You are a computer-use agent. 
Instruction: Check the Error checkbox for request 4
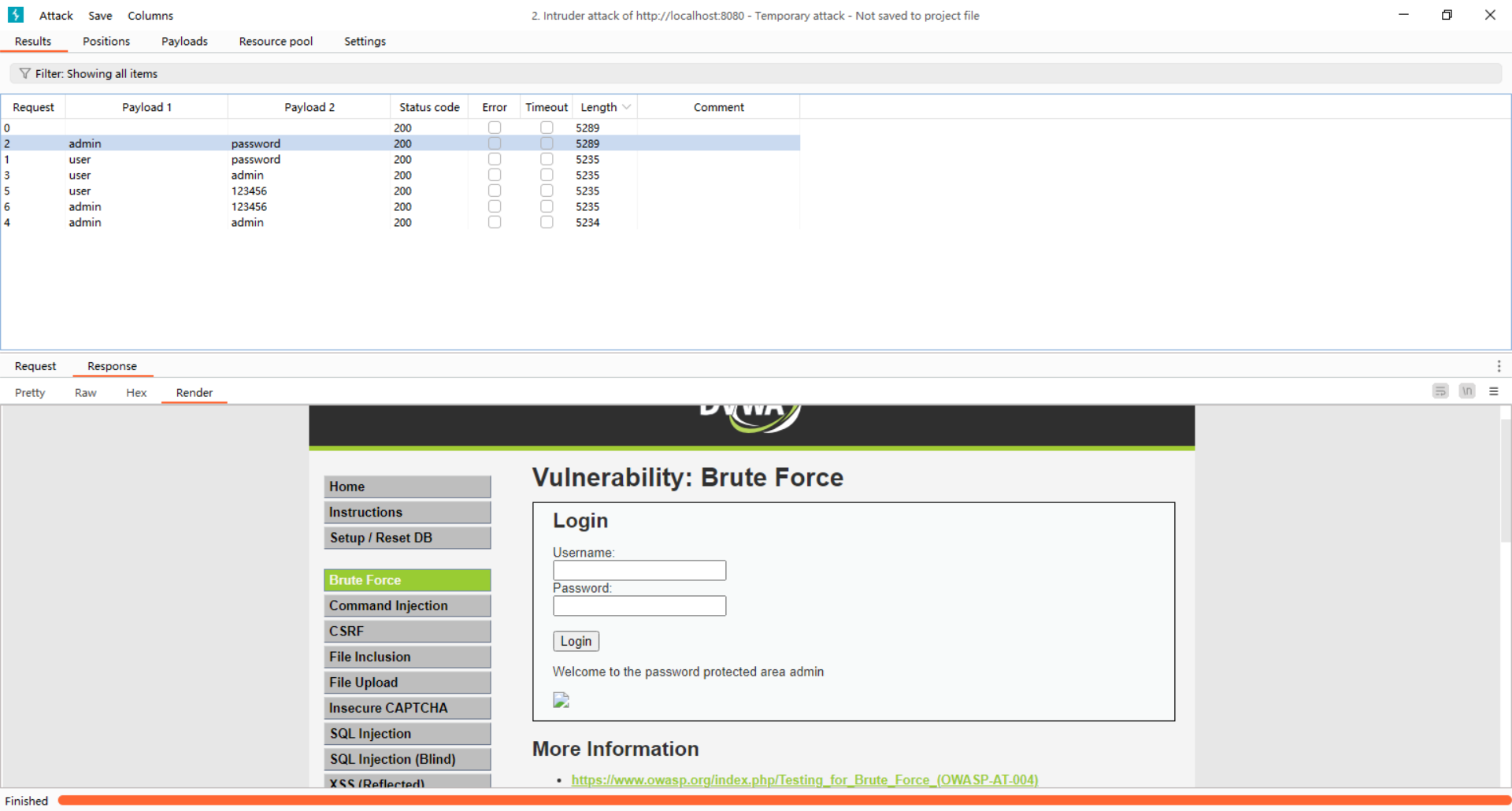click(x=495, y=222)
